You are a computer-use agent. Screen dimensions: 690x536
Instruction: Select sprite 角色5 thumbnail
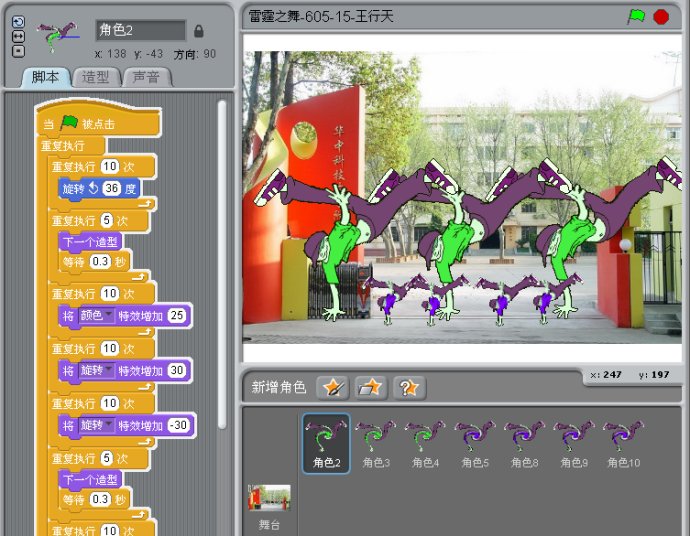pyautogui.click(x=475, y=443)
